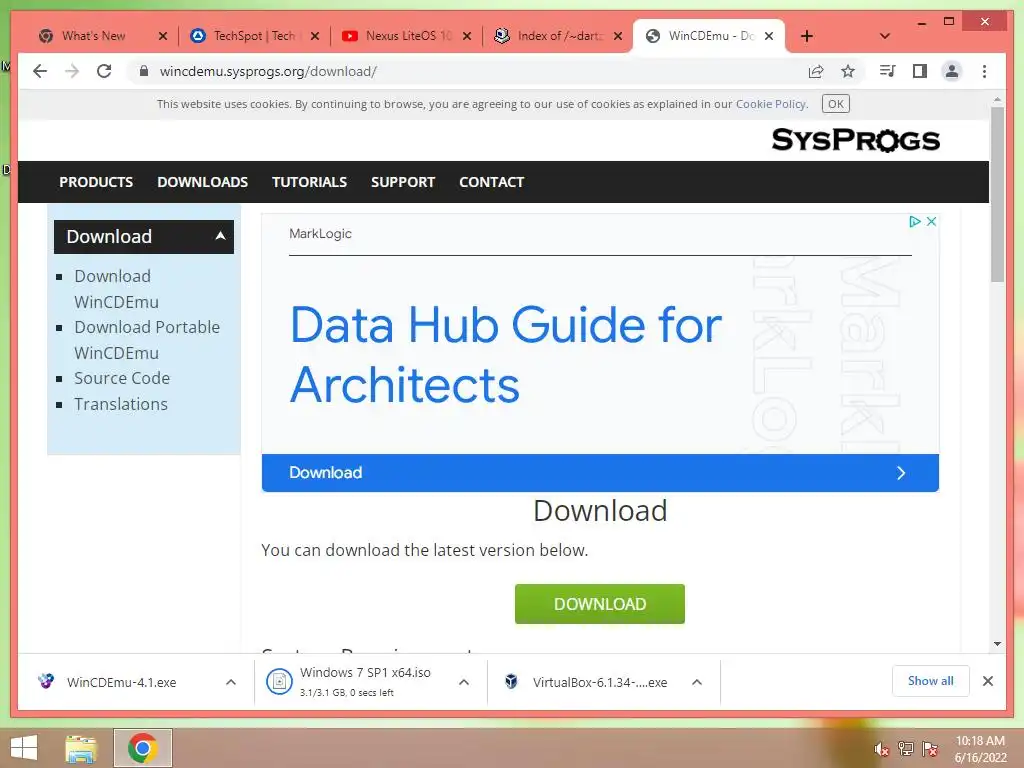This screenshot has width=1024, height=768.
Task: Click the forward navigation arrow
Action: pos(72,71)
